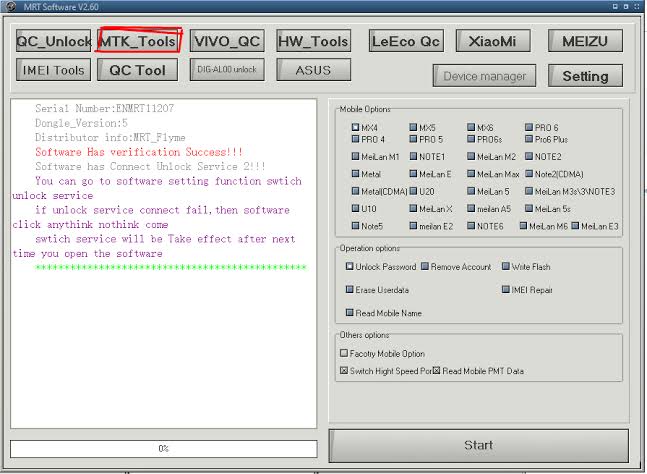Enable Facotry Mobile Option checkbox

344,353
